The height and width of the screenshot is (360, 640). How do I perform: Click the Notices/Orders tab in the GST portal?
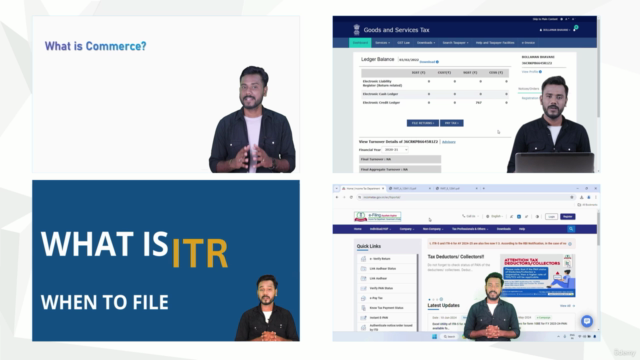coord(528,89)
